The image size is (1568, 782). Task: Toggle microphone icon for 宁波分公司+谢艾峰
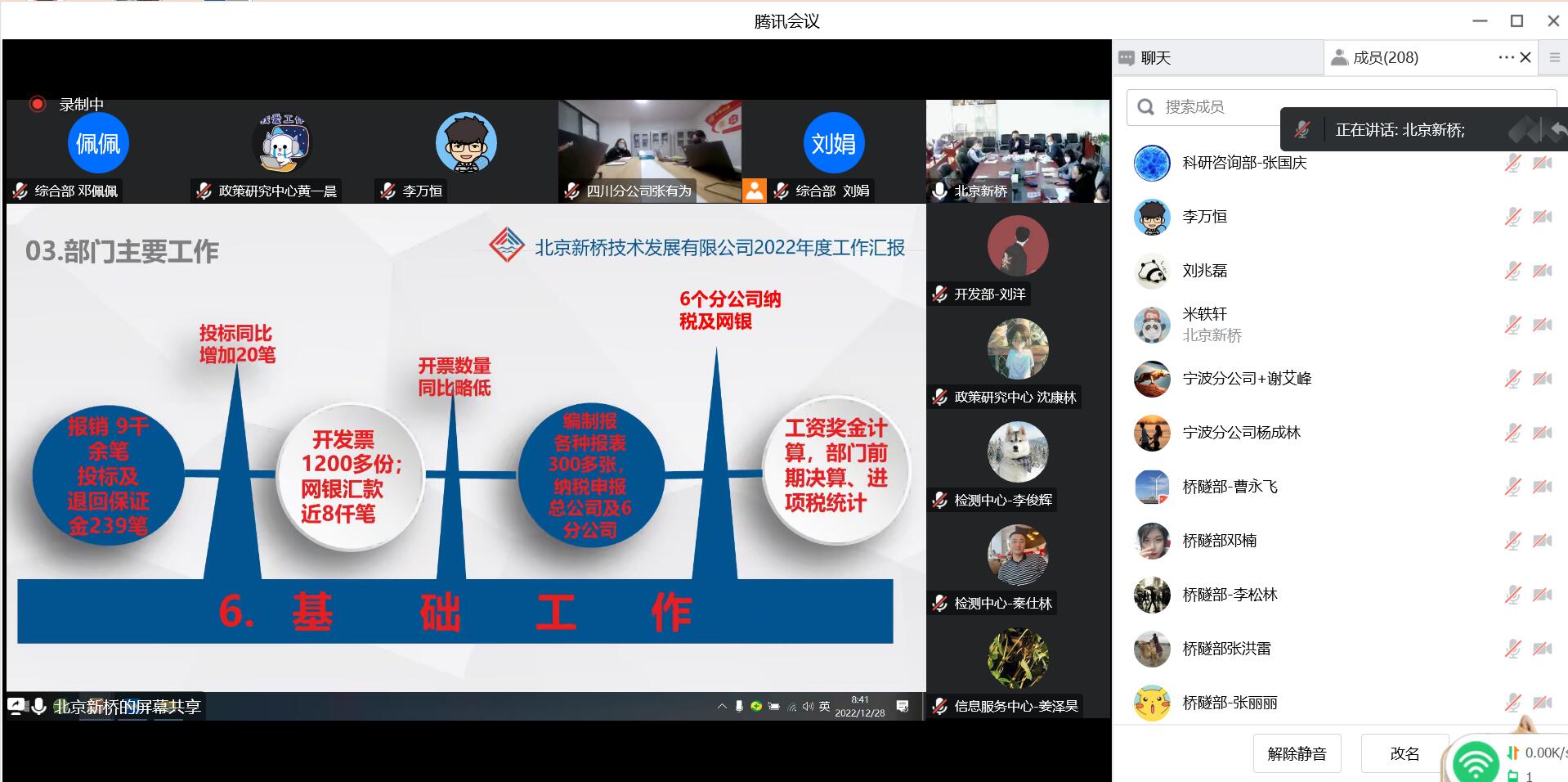(x=1512, y=379)
